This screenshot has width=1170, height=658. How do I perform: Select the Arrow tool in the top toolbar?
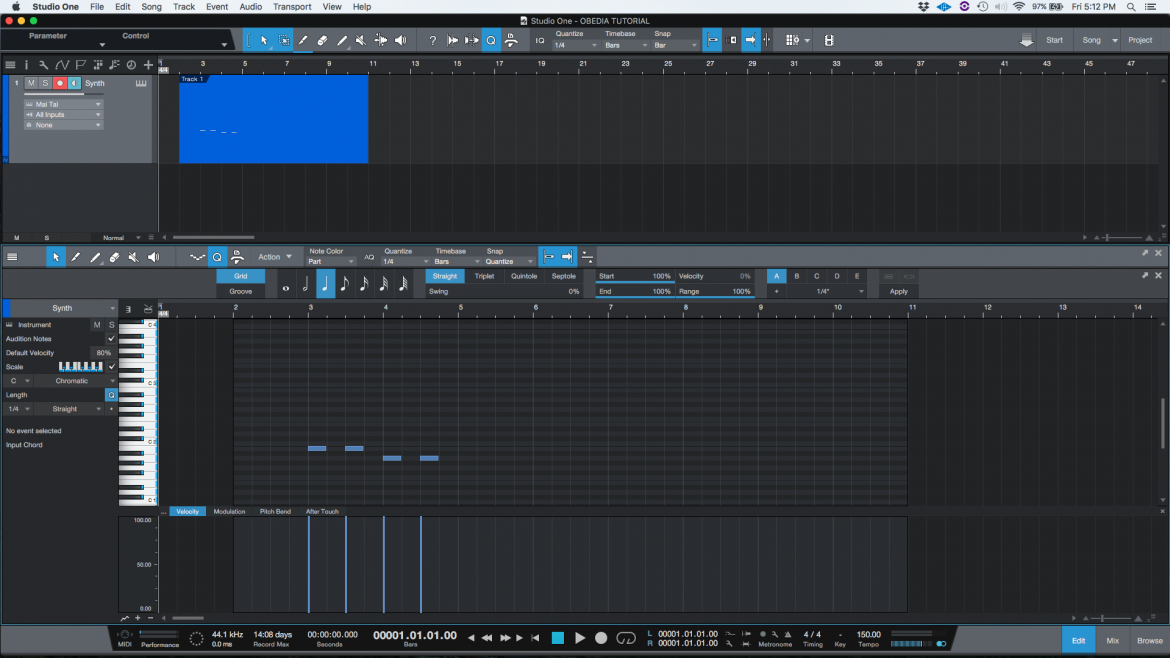tap(263, 40)
